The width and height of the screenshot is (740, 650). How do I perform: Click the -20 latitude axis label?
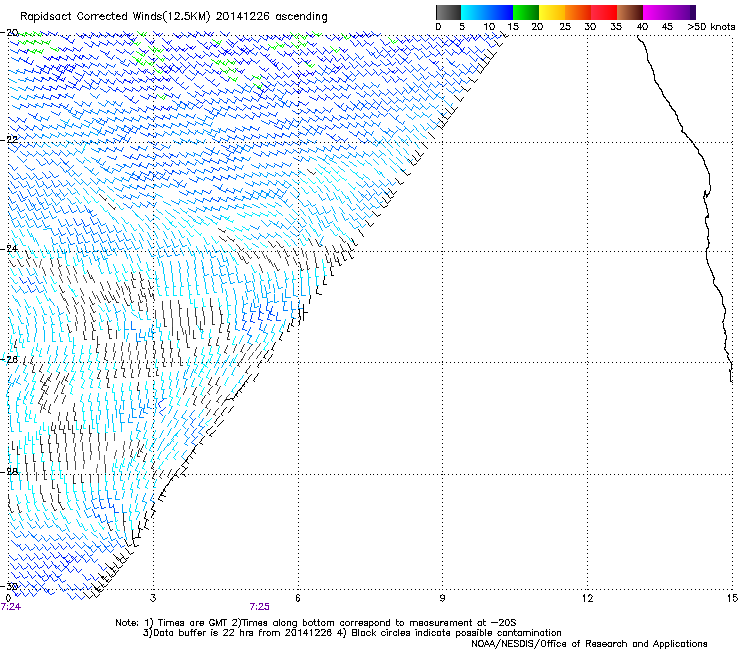(9, 32)
